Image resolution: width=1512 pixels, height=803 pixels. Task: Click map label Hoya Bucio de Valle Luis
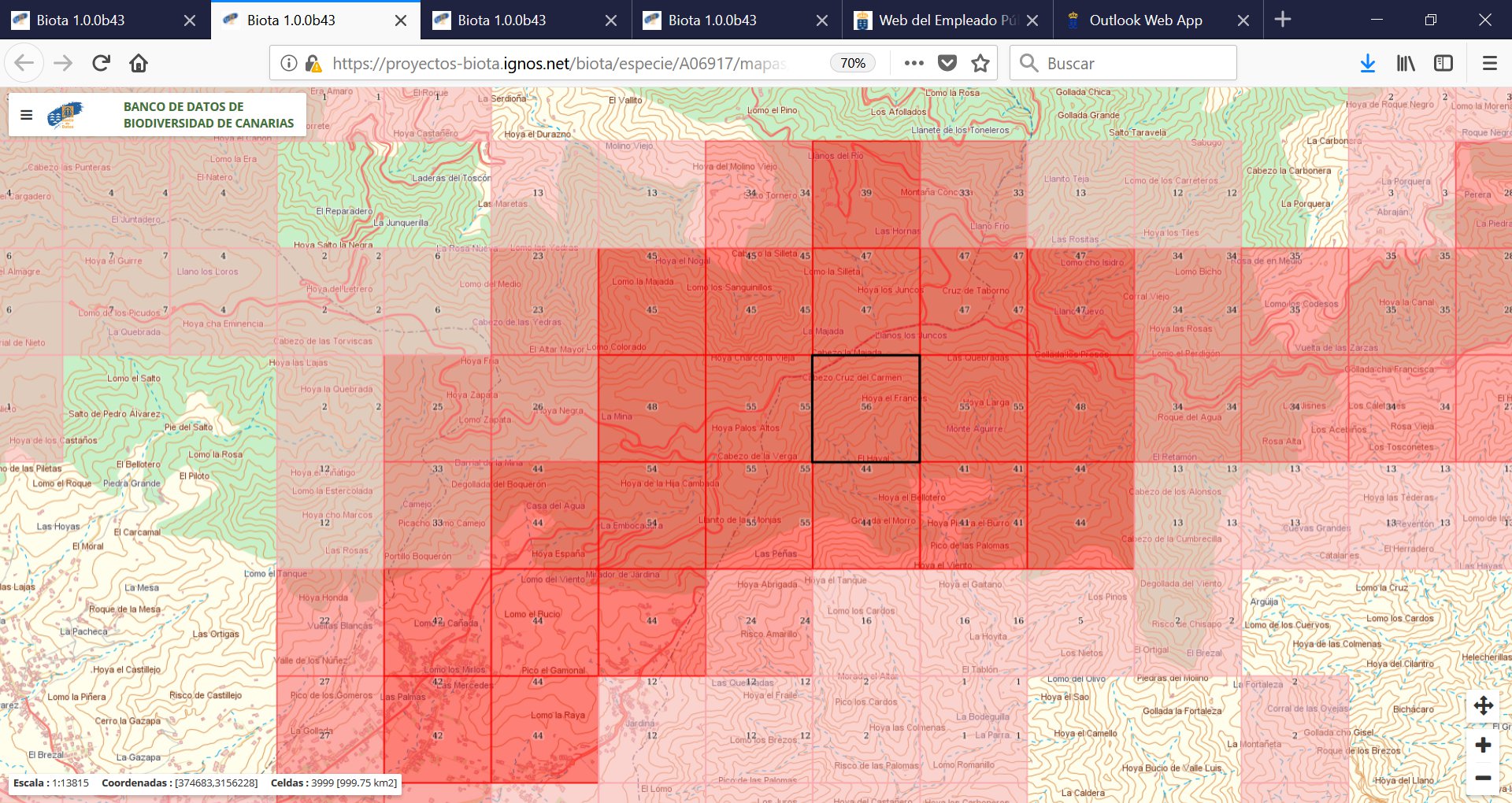coord(1172,768)
